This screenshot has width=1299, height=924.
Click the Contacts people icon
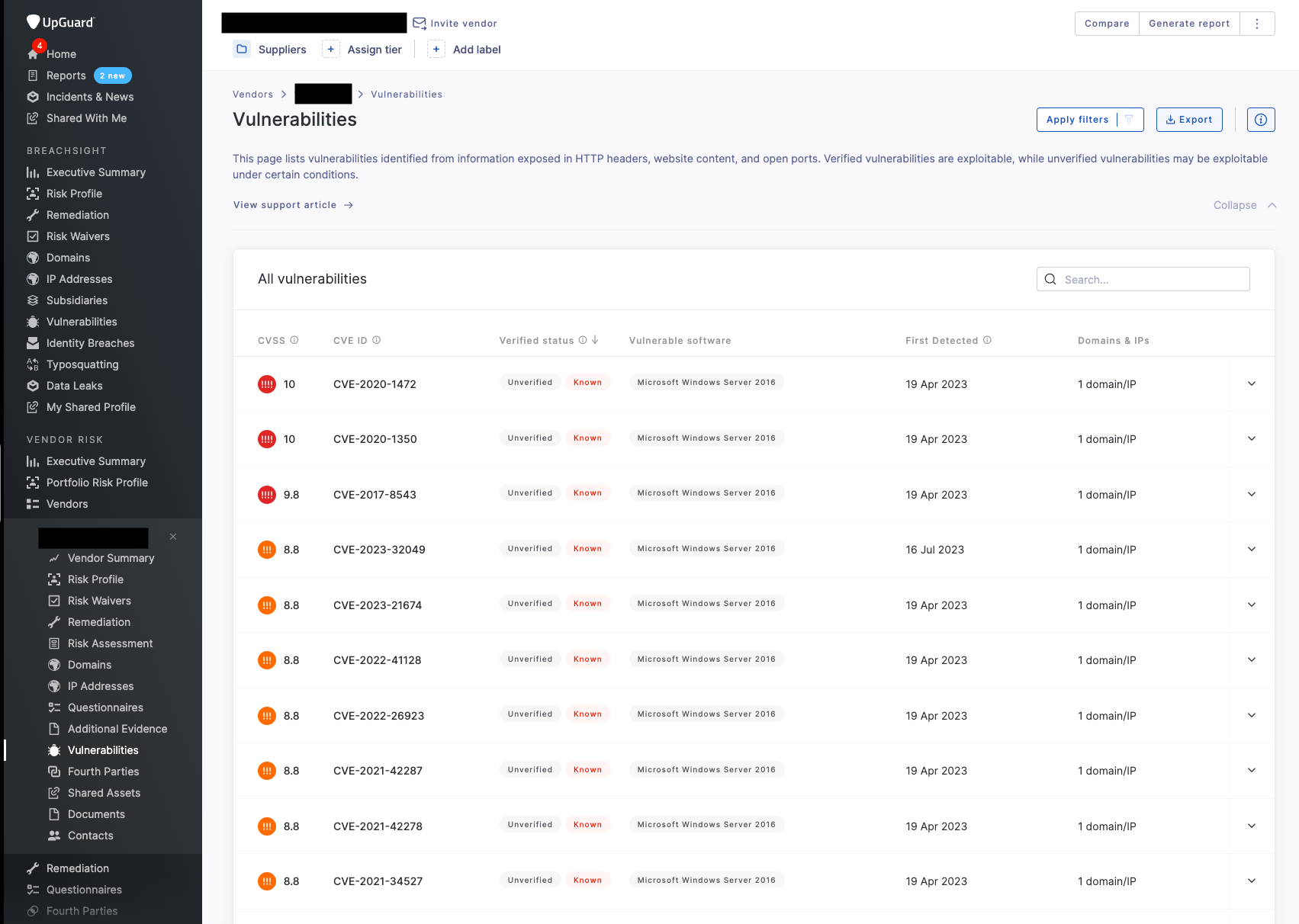pos(54,836)
